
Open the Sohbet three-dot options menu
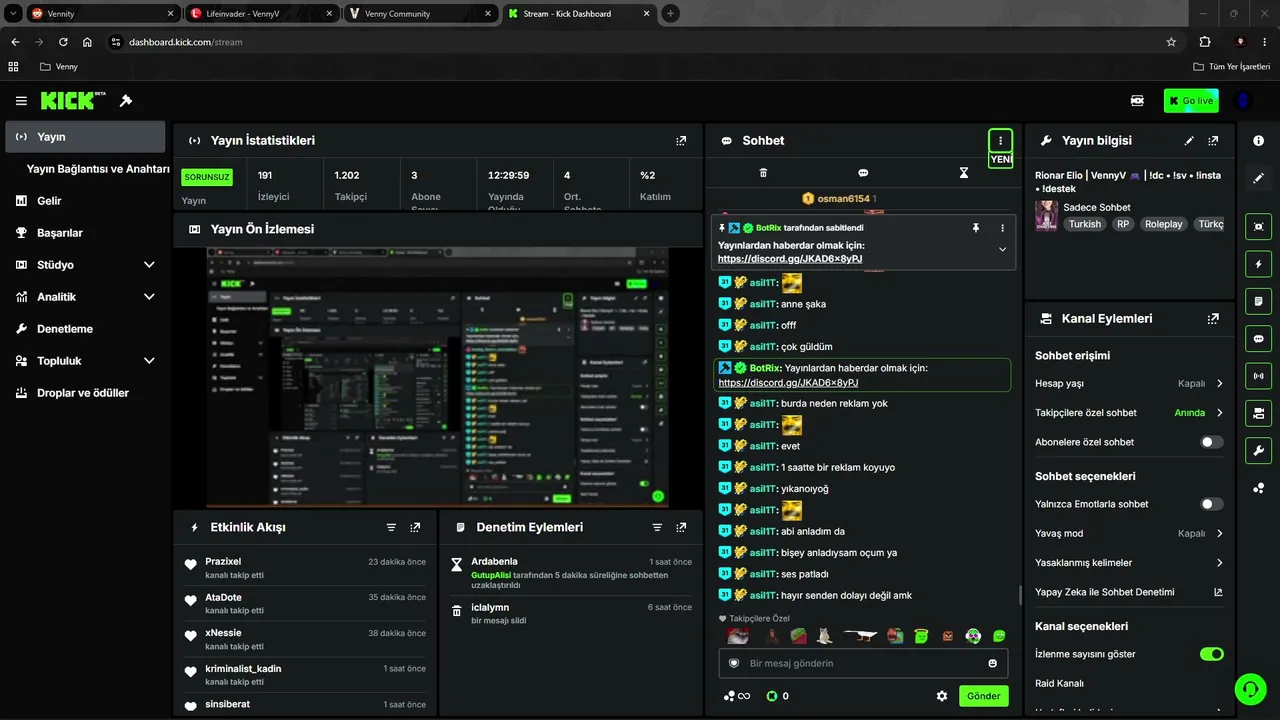[1000, 140]
